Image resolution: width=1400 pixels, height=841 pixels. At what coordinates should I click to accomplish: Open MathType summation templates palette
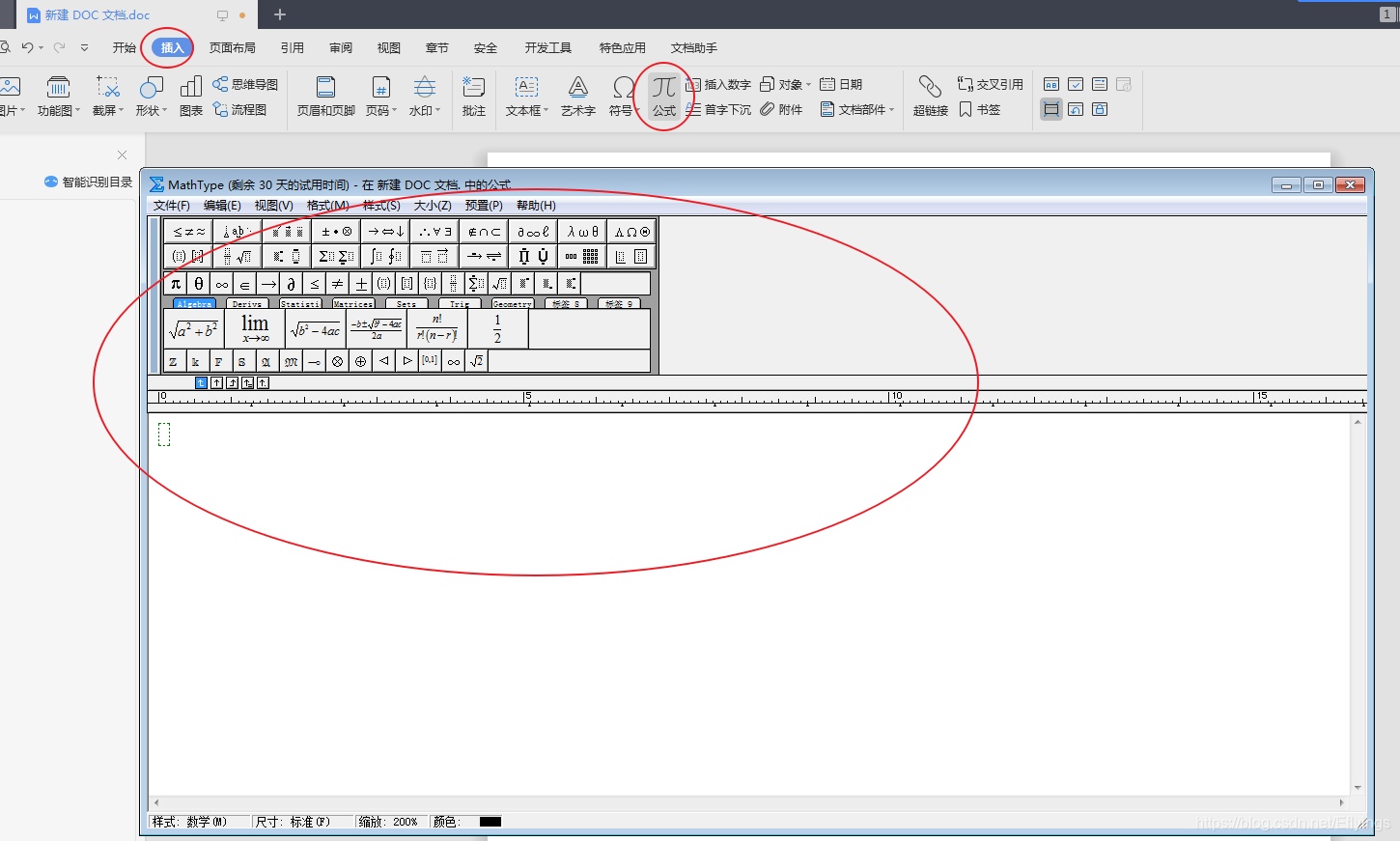point(336,256)
